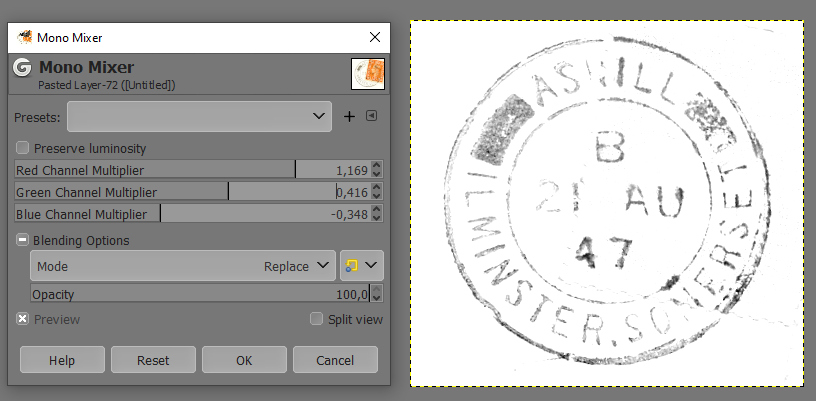Viewport: 816px width, 401px height.
Task: Click the postmark image on the canvas
Action: (607, 203)
